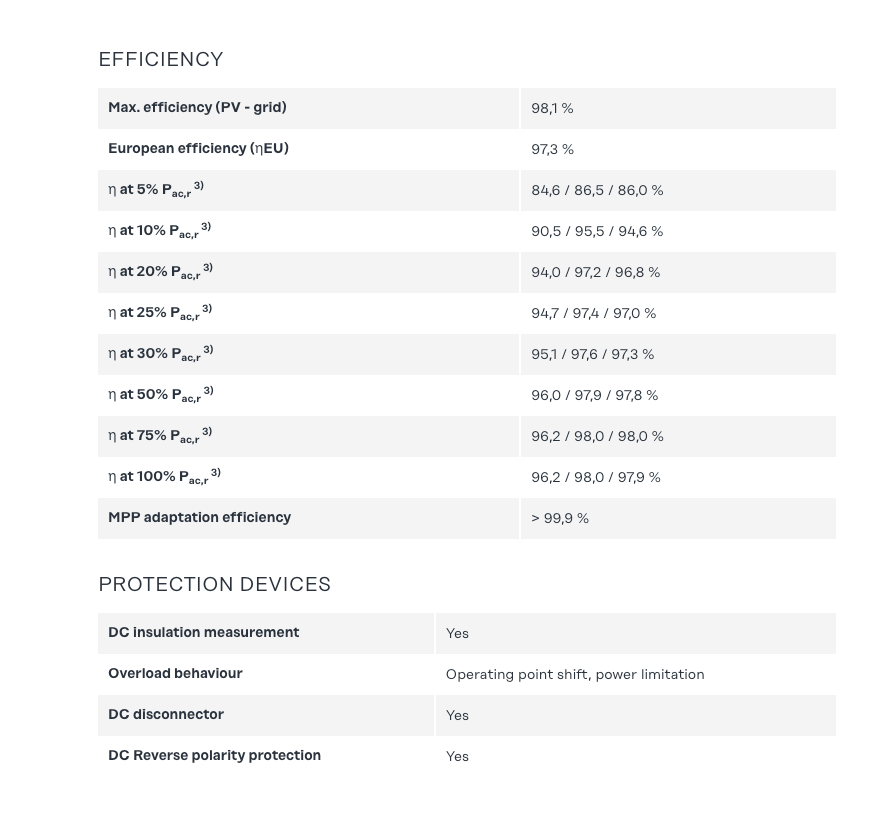The width and height of the screenshot is (878, 813).
Task: Select the 84,6 / 86,5 / 86,0 % value
Action: (597, 190)
